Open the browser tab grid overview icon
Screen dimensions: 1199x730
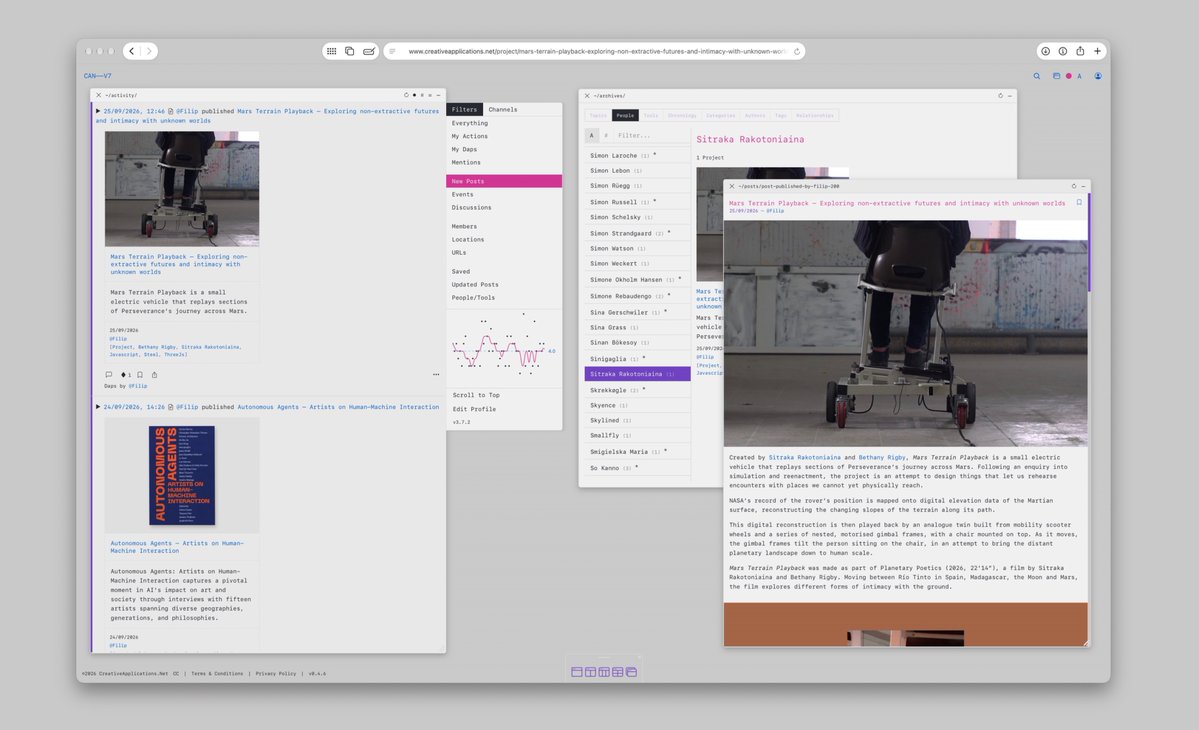(x=331, y=51)
